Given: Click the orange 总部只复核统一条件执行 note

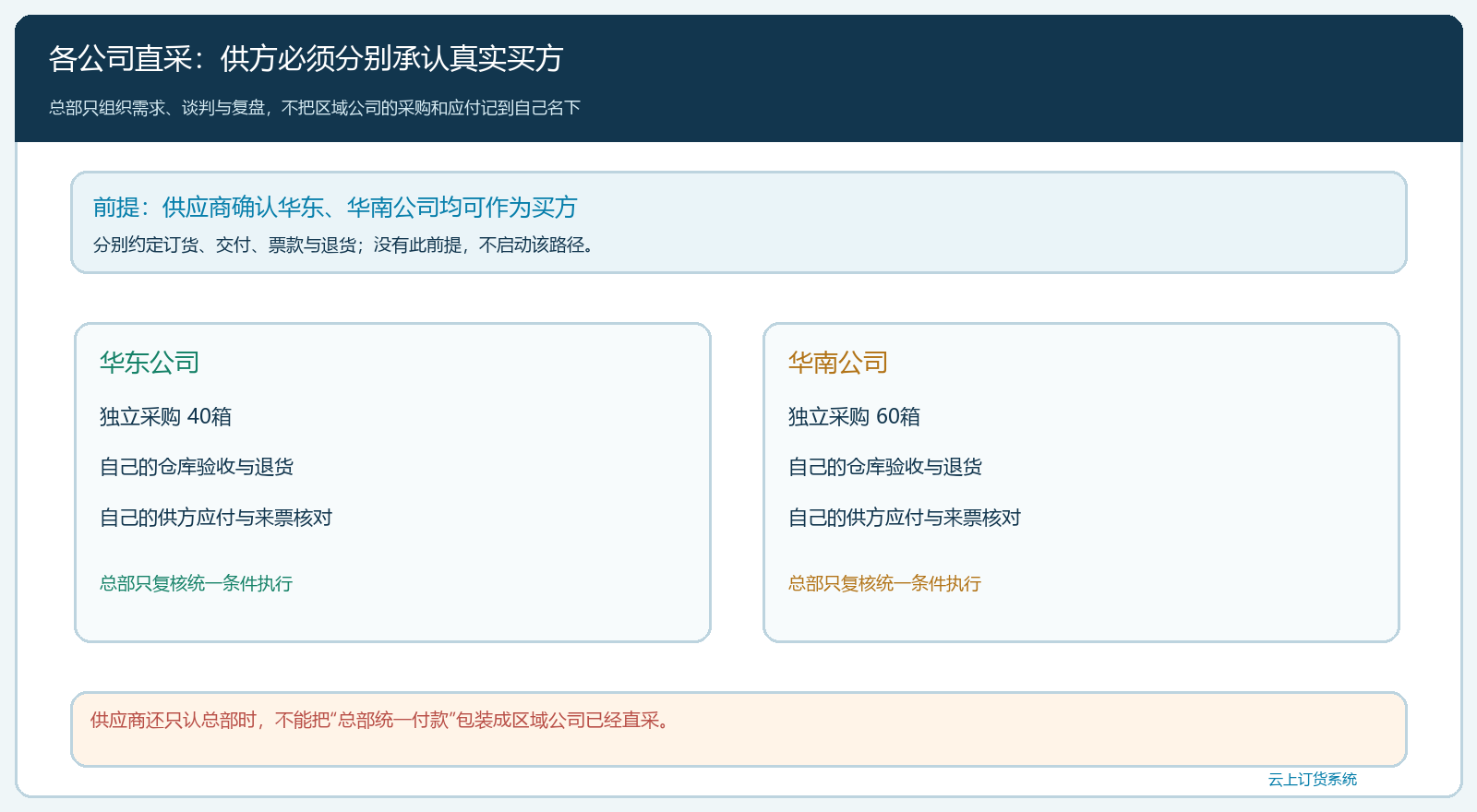Looking at the screenshot, I should point(884,583).
